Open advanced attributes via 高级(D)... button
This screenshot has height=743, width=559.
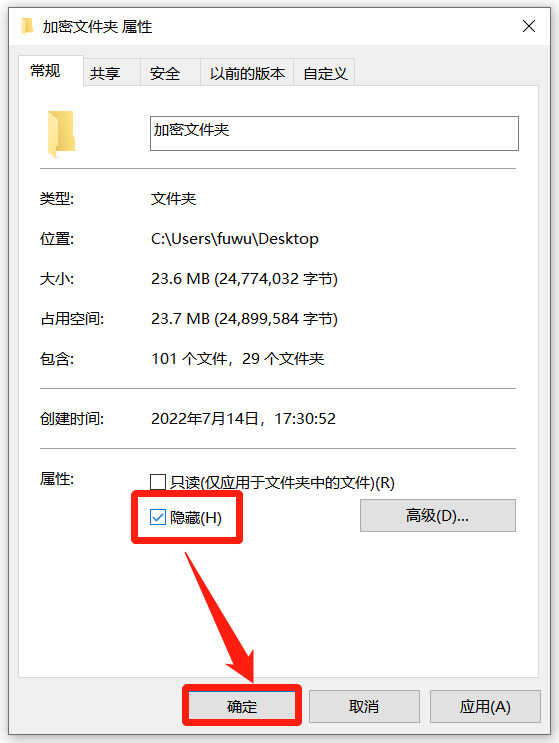[437, 515]
